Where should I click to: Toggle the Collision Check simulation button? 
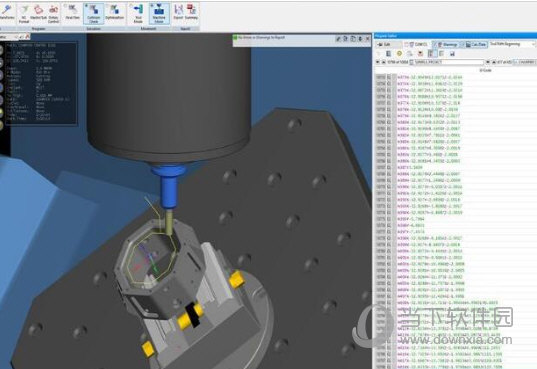tap(93, 14)
